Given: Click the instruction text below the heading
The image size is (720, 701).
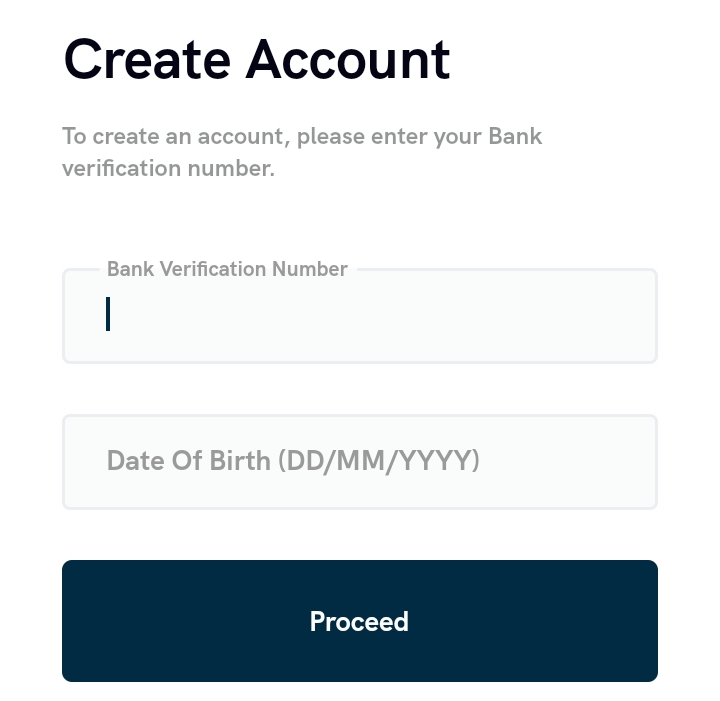Looking at the screenshot, I should click(302, 152).
